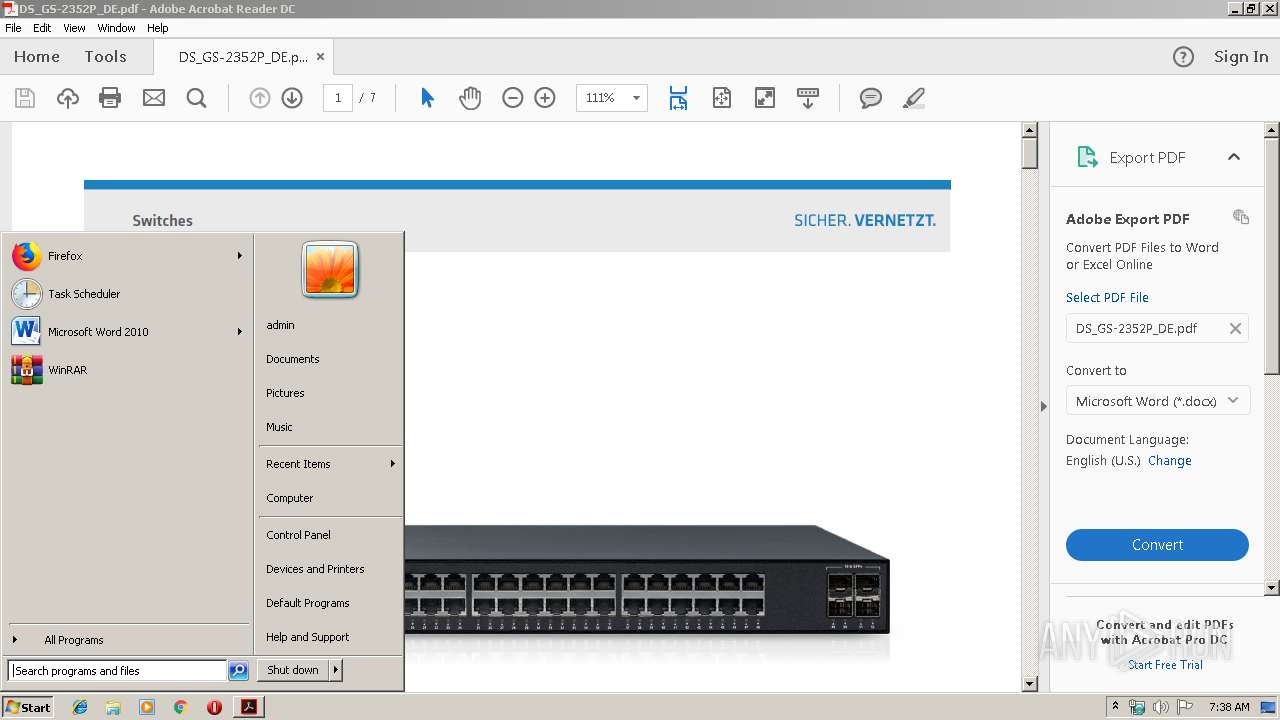
Task: Launch Firefox from Start menu
Action: click(128, 256)
